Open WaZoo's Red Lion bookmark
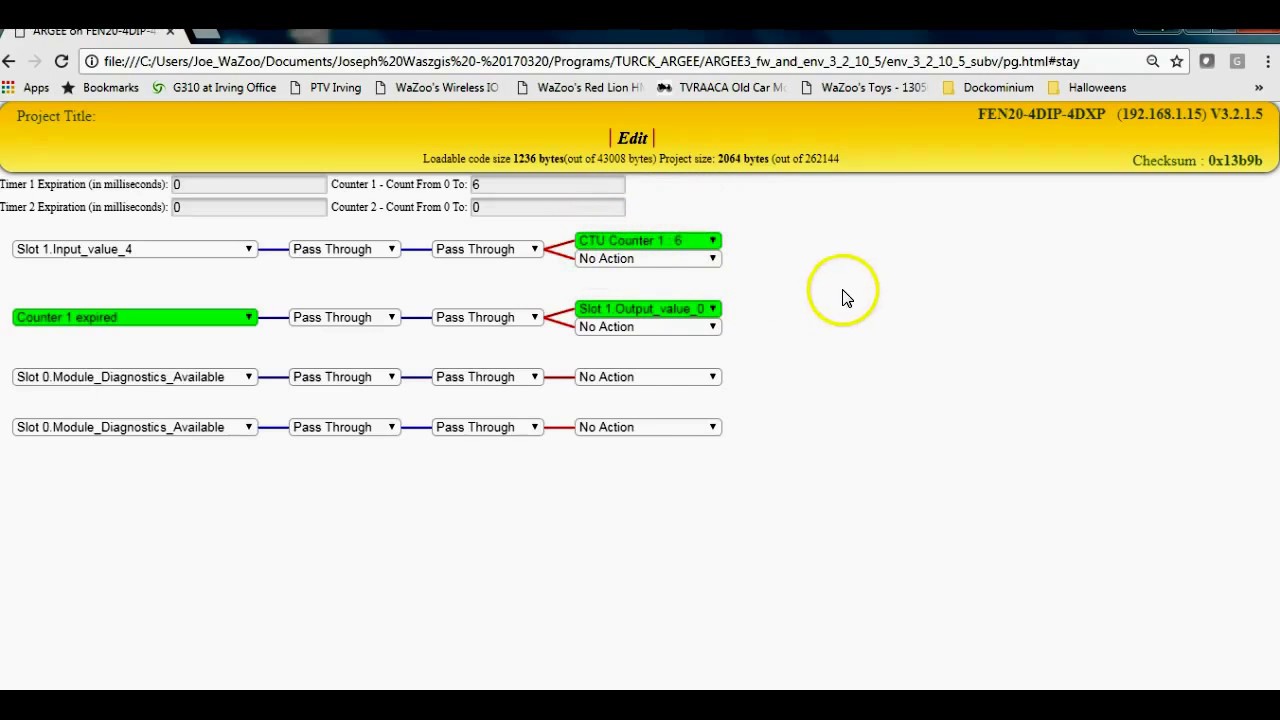This screenshot has width=1280, height=720. pos(580,88)
